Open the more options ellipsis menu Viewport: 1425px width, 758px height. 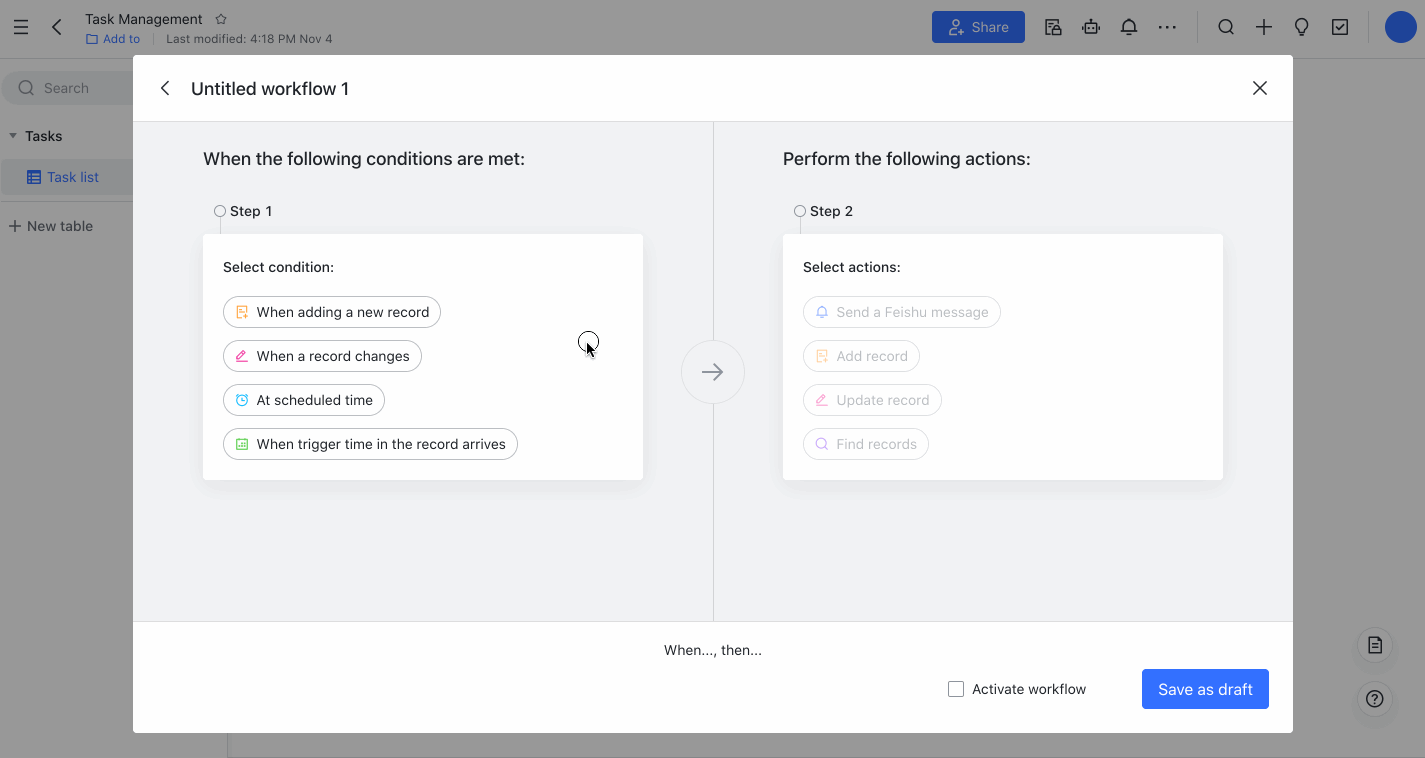[1167, 27]
